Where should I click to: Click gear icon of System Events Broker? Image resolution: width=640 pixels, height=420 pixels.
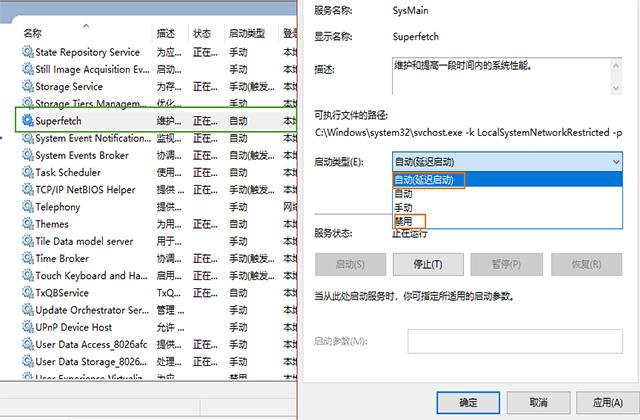point(28,155)
